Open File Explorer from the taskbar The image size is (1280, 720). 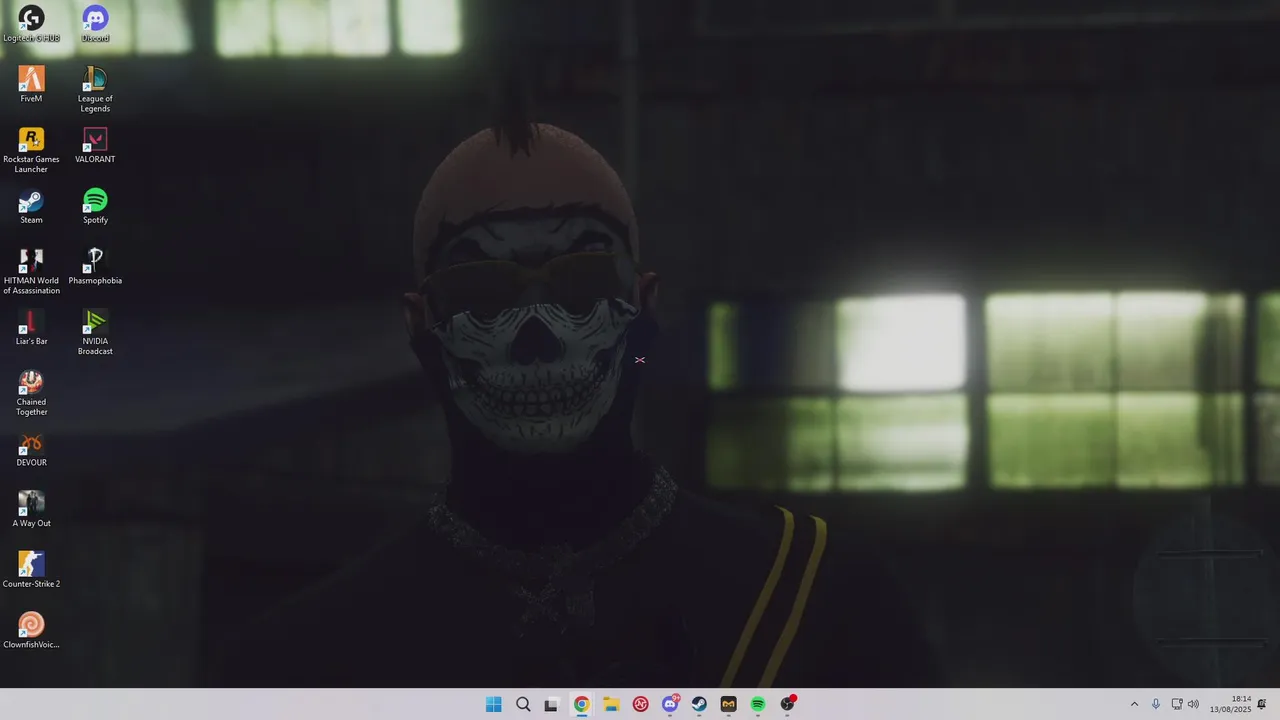(x=611, y=704)
